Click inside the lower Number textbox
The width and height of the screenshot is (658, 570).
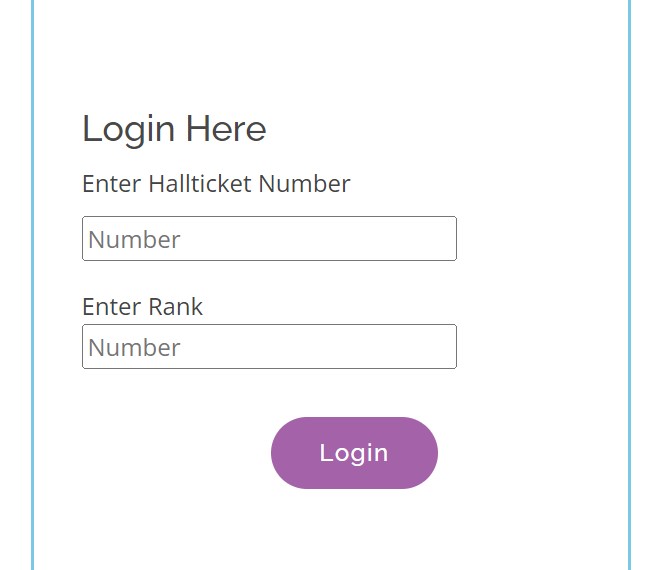[x=269, y=347]
